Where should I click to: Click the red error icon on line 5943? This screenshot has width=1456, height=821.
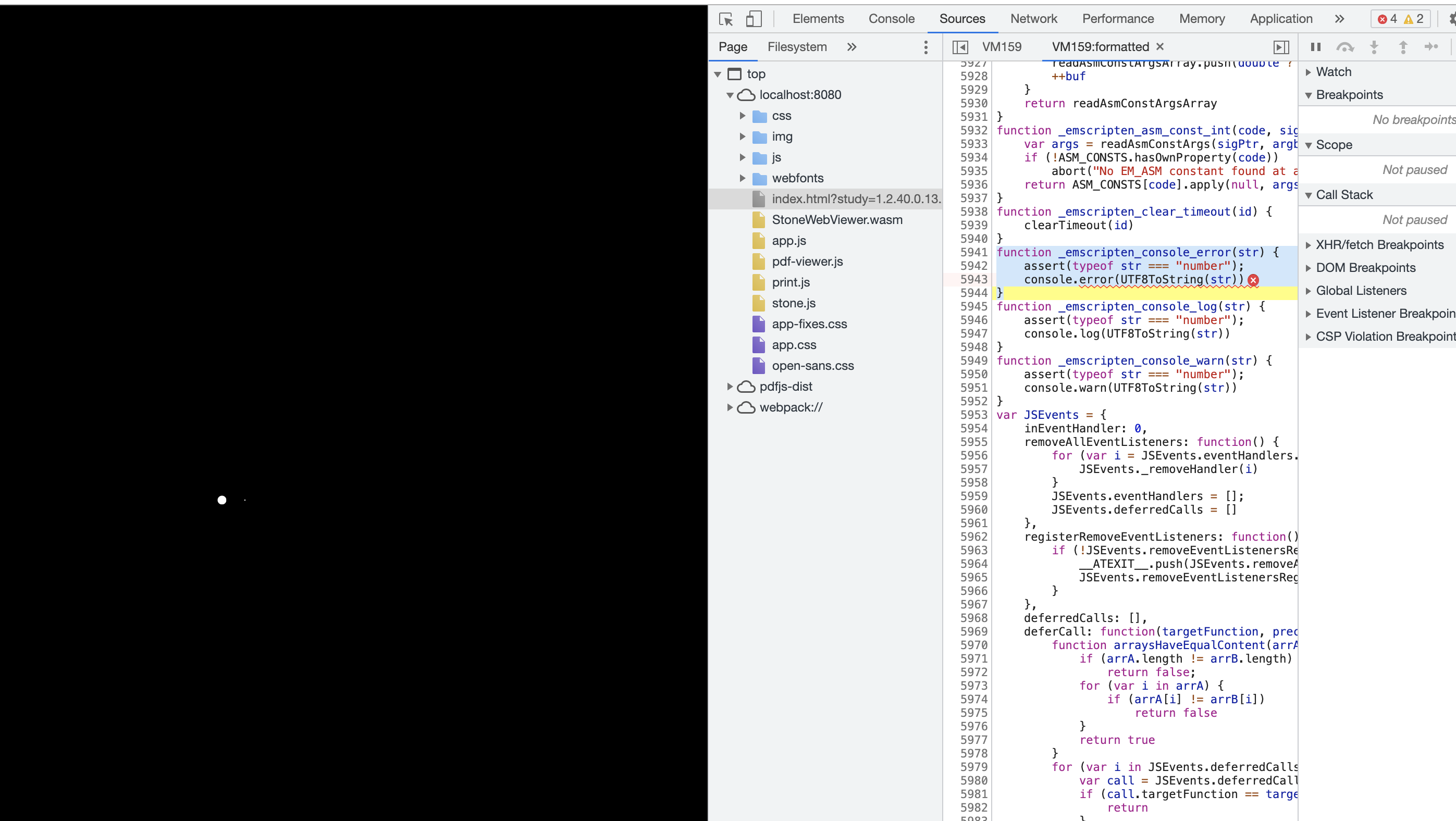click(x=1253, y=280)
